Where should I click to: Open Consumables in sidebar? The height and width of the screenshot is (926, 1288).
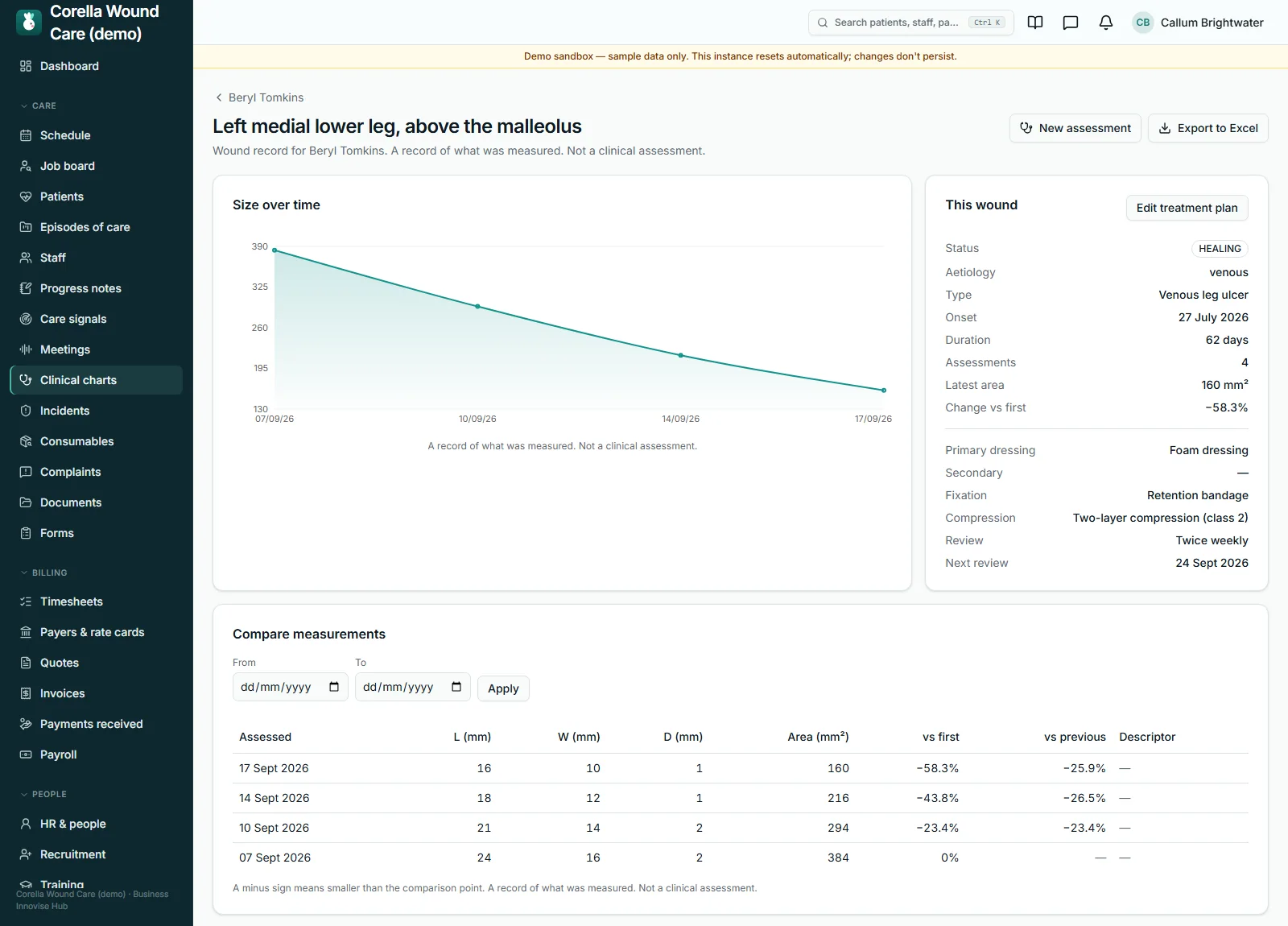tap(97, 441)
